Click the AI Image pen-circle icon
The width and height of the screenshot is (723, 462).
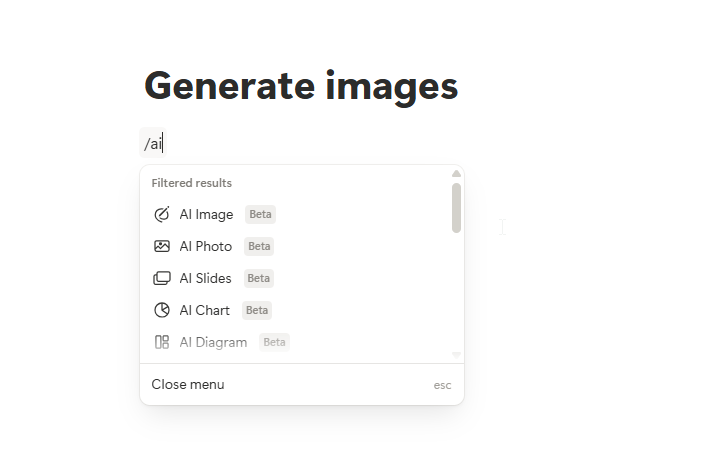[162, 214]
